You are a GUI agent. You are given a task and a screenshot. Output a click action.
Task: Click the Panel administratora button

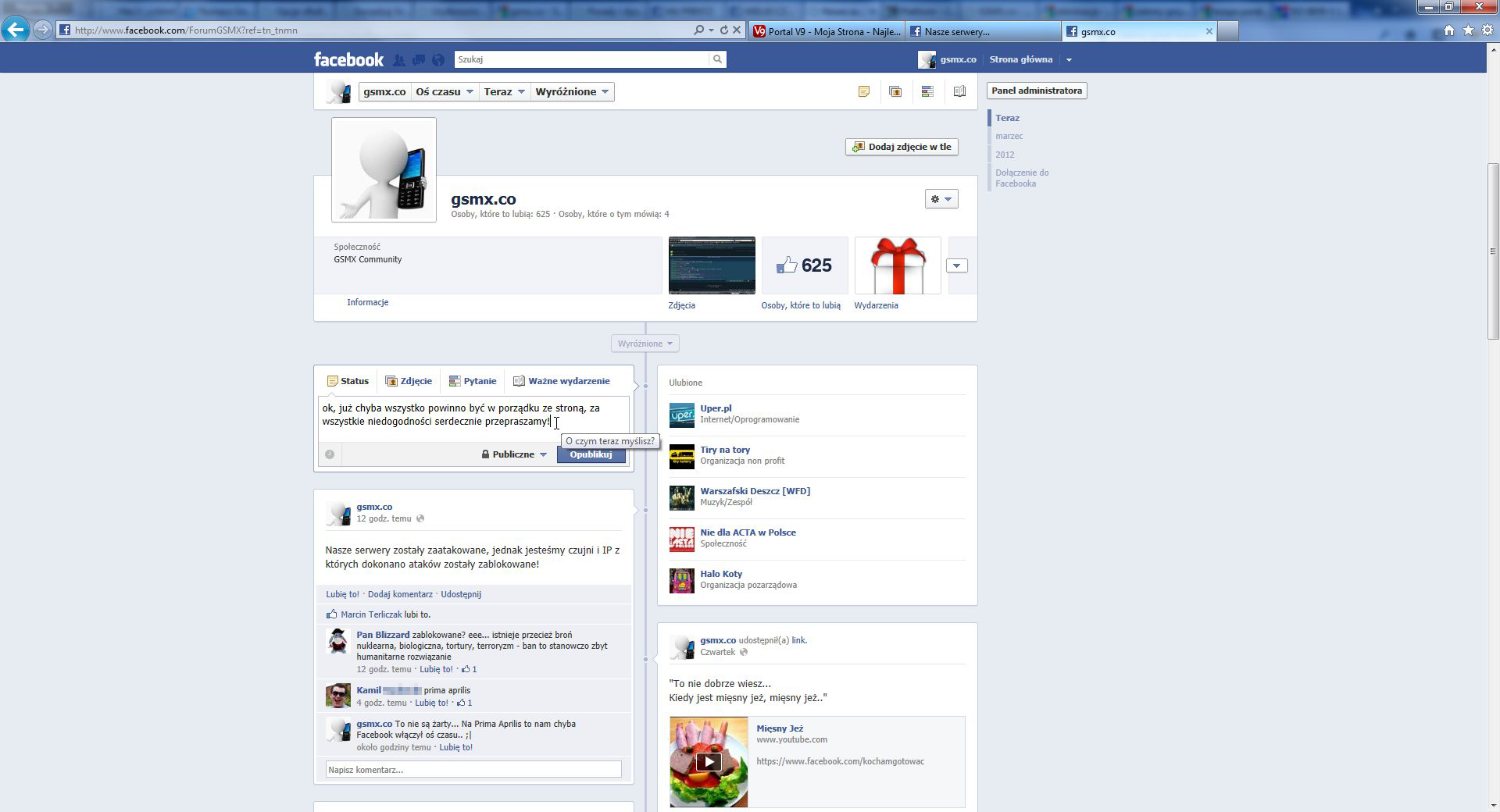[x=1036, y=91]
